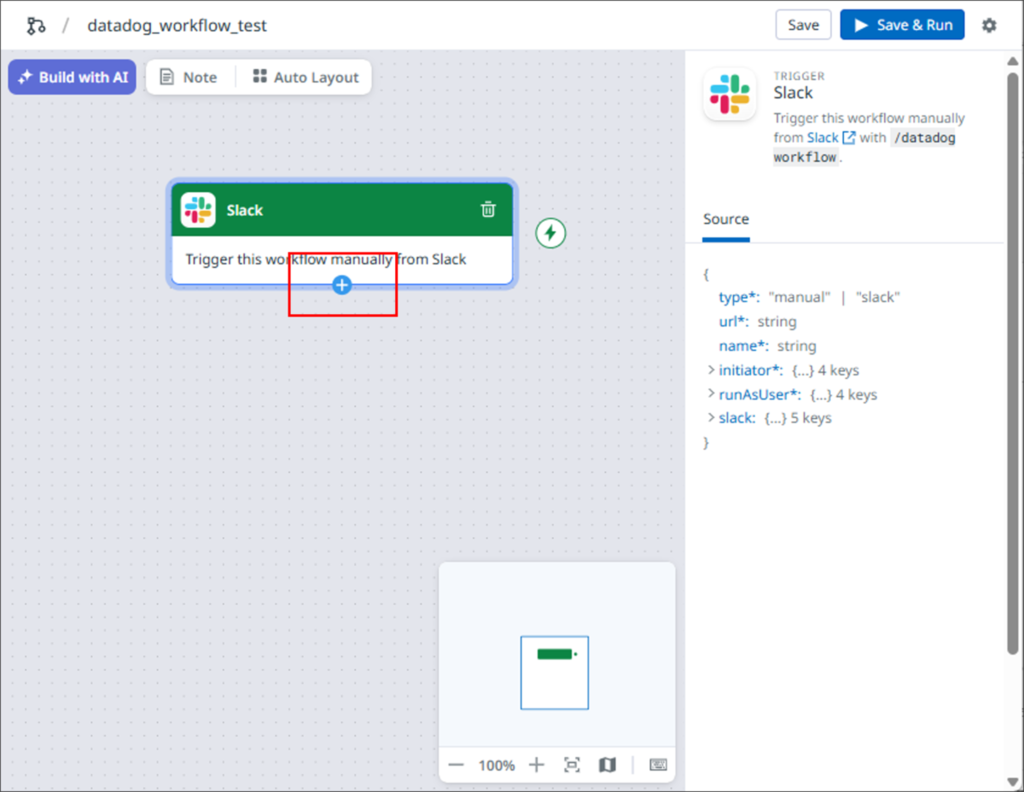Switch to the Source tab
The image size is (1024, 792).
(726, 219)
